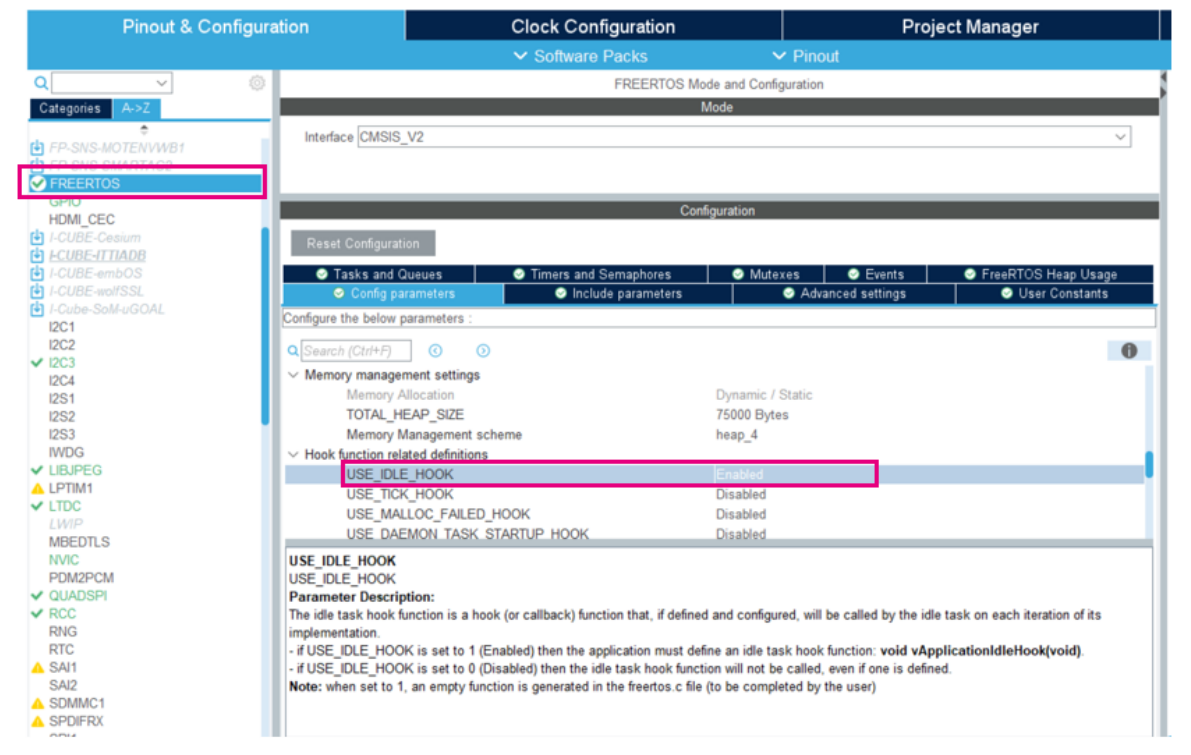Screen dimensions: 1191x755
Task: Open the Interface CMSIS_V2 dropdown
Action: (744, 137)
